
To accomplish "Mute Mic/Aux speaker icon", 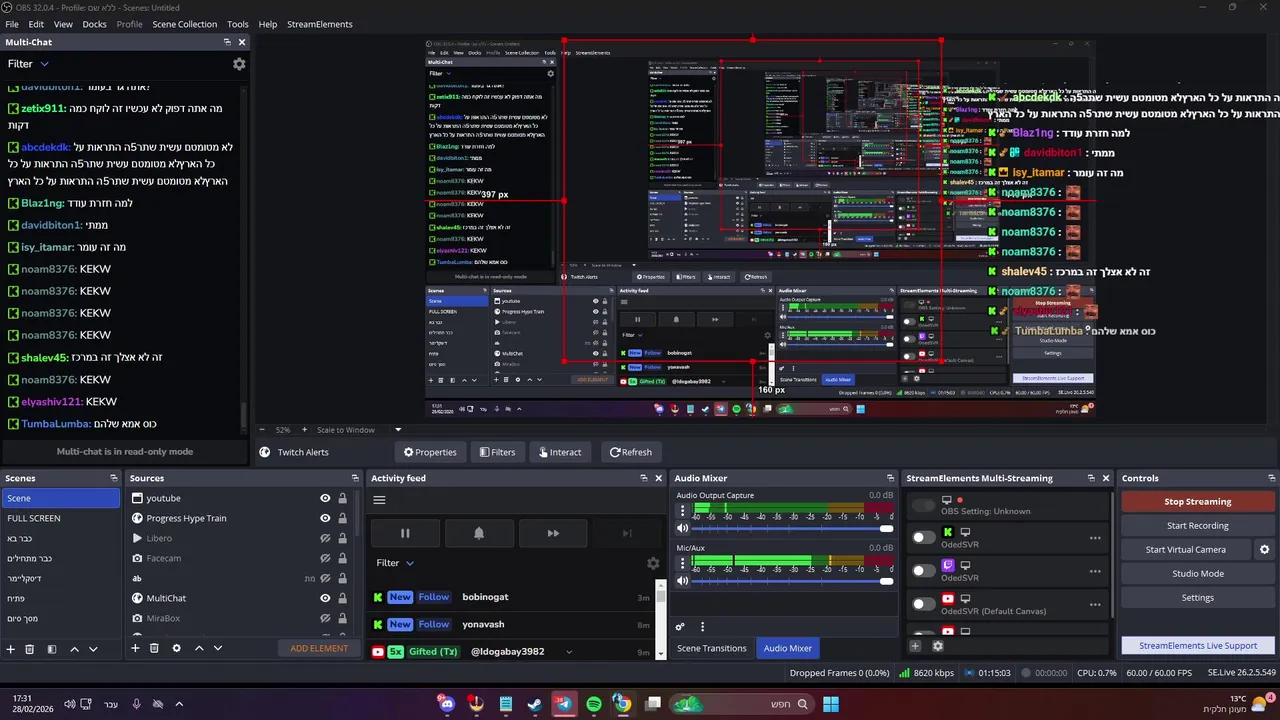I will point(683,581).
